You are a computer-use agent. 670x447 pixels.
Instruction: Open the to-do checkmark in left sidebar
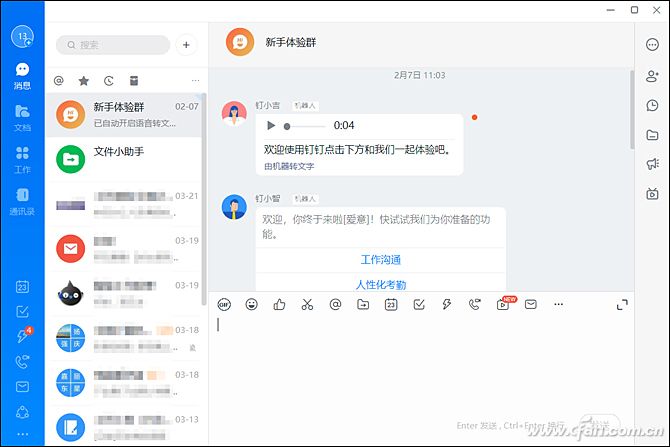point(22,312)
